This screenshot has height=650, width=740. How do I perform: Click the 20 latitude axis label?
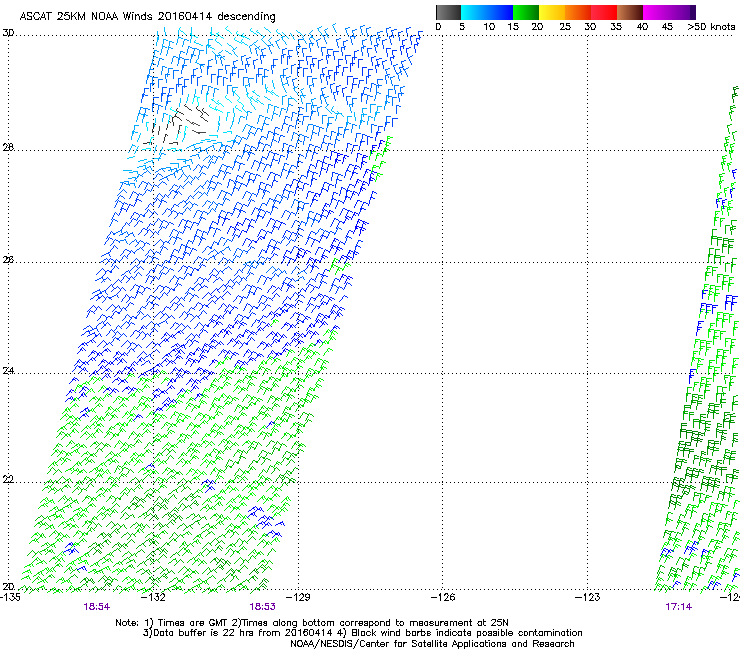coord(8,586)
